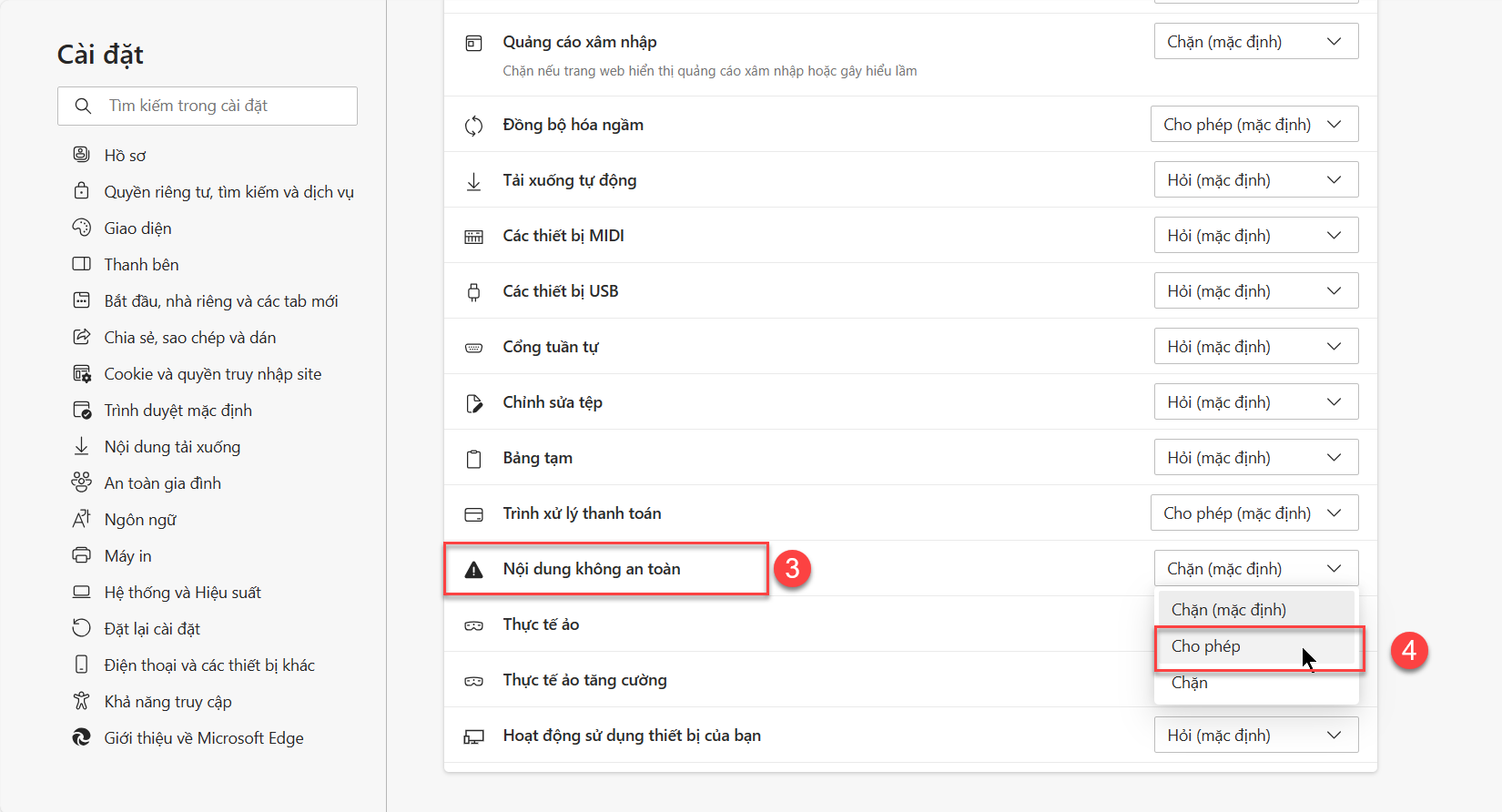Choose the bottom Chặn option in the list
Screen dimensions: 1502x812
click(x=1256, y=683)
